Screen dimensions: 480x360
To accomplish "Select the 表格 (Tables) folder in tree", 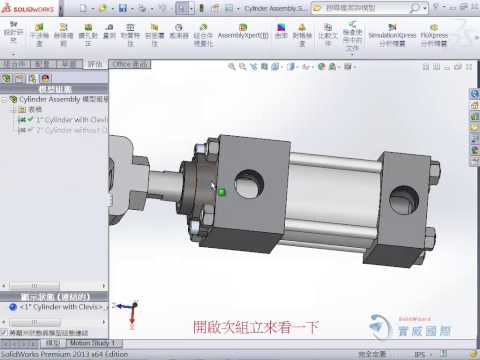I will (x=30, y=109).
